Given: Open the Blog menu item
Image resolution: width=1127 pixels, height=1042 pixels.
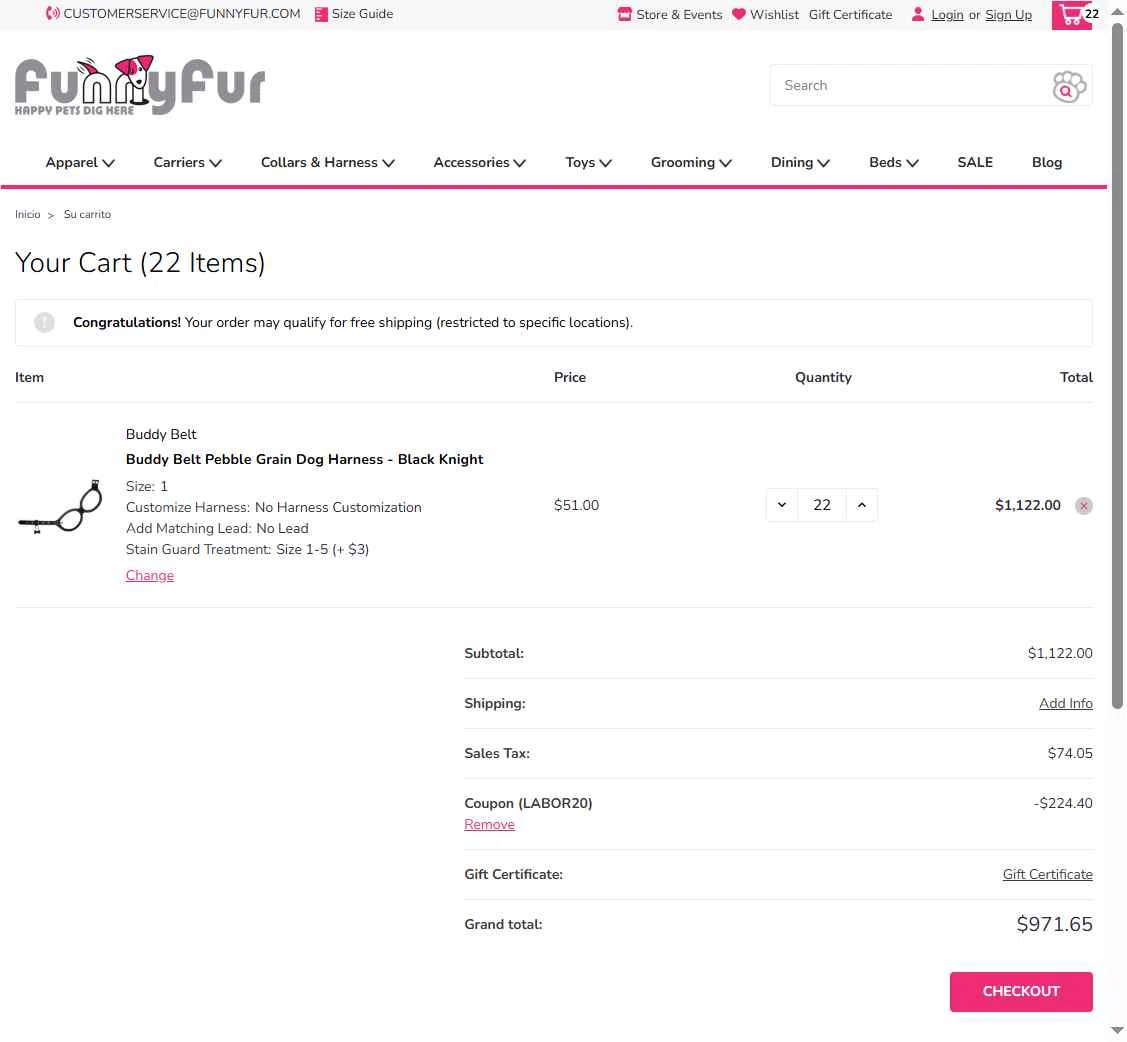Looking at the screenshot, I should tap(1046, 162).
